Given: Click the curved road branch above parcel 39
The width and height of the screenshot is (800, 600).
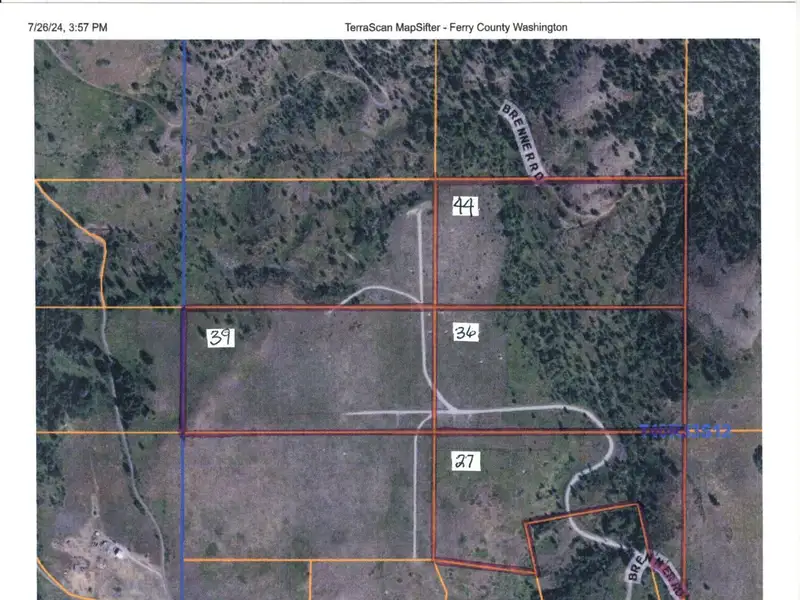Looking at the screenshot, I should 372,291.
